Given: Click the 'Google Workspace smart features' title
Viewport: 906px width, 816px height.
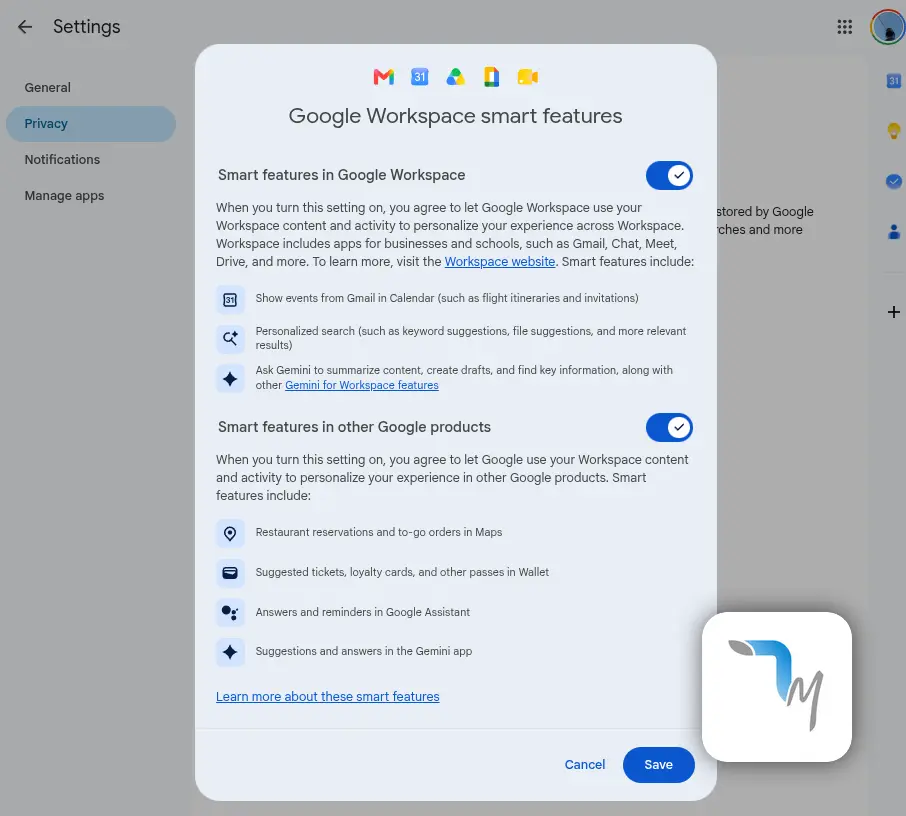Looking at the screenshot, I should pos(455,116).
